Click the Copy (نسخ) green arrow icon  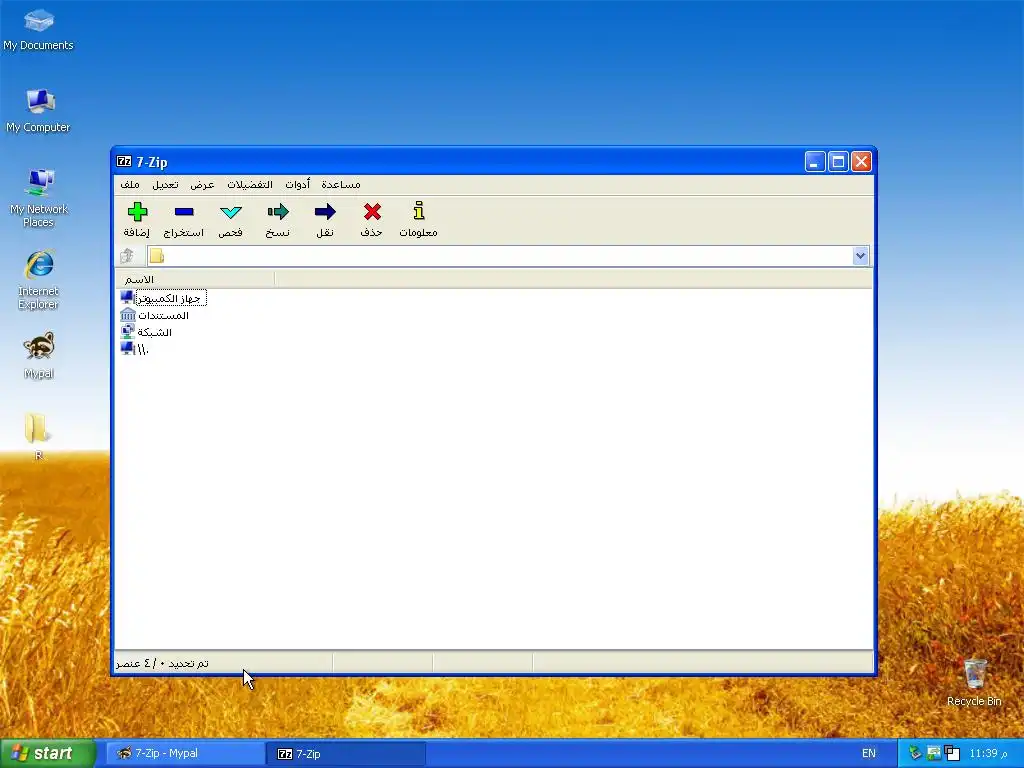click(278, 212)
